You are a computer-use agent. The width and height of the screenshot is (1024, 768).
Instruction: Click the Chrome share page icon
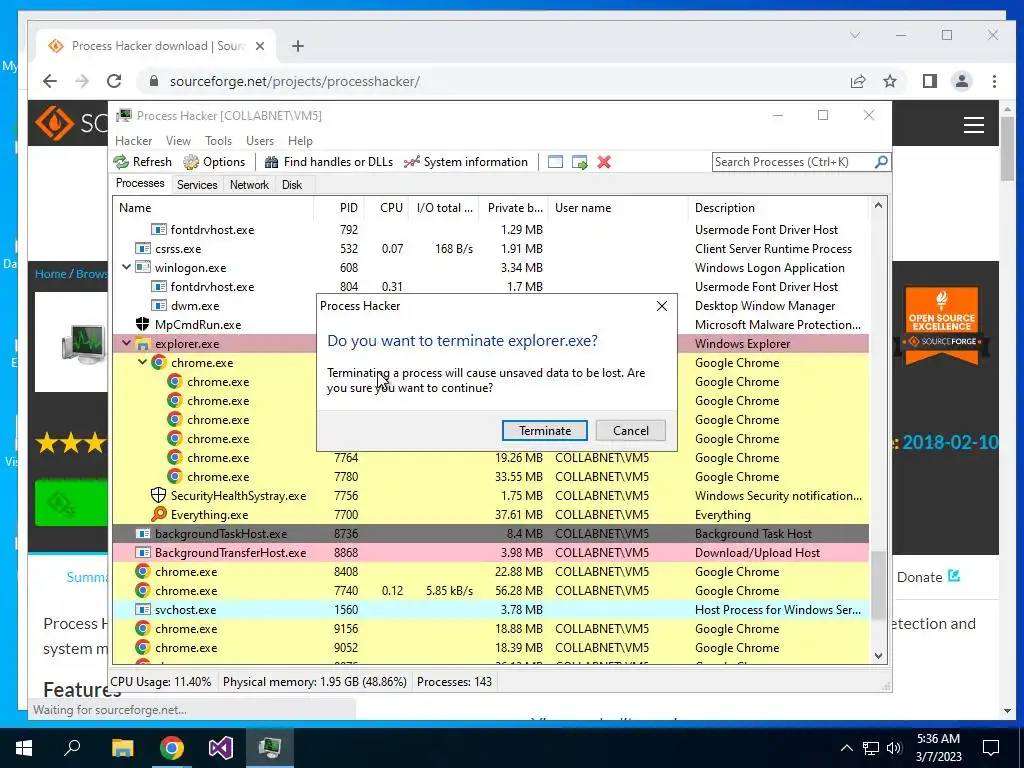(857, 81)
